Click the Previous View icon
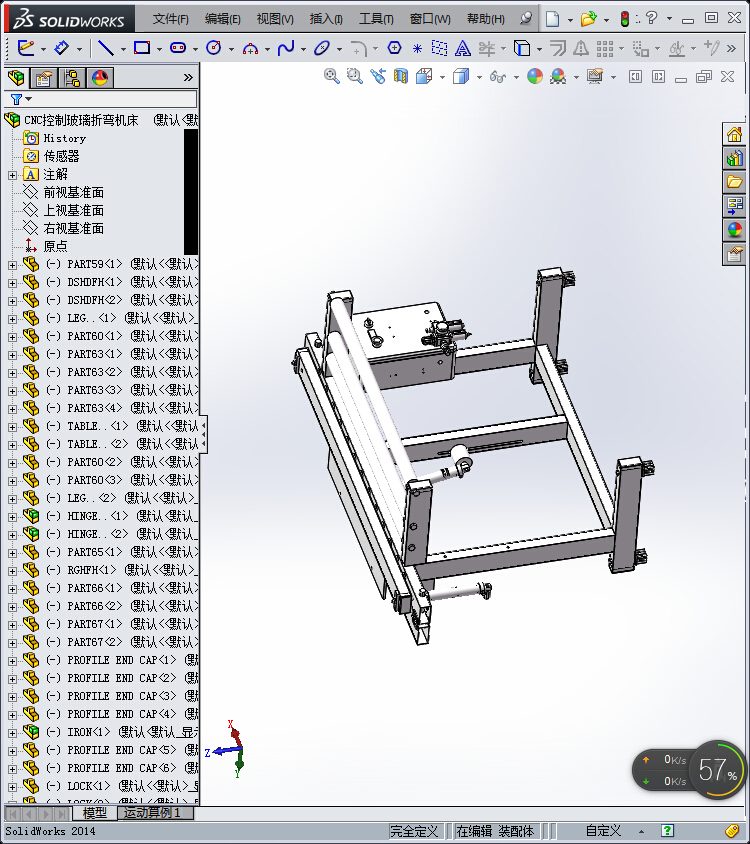The width and height of the screenshot is (750, 844). (x=378, y=76)
